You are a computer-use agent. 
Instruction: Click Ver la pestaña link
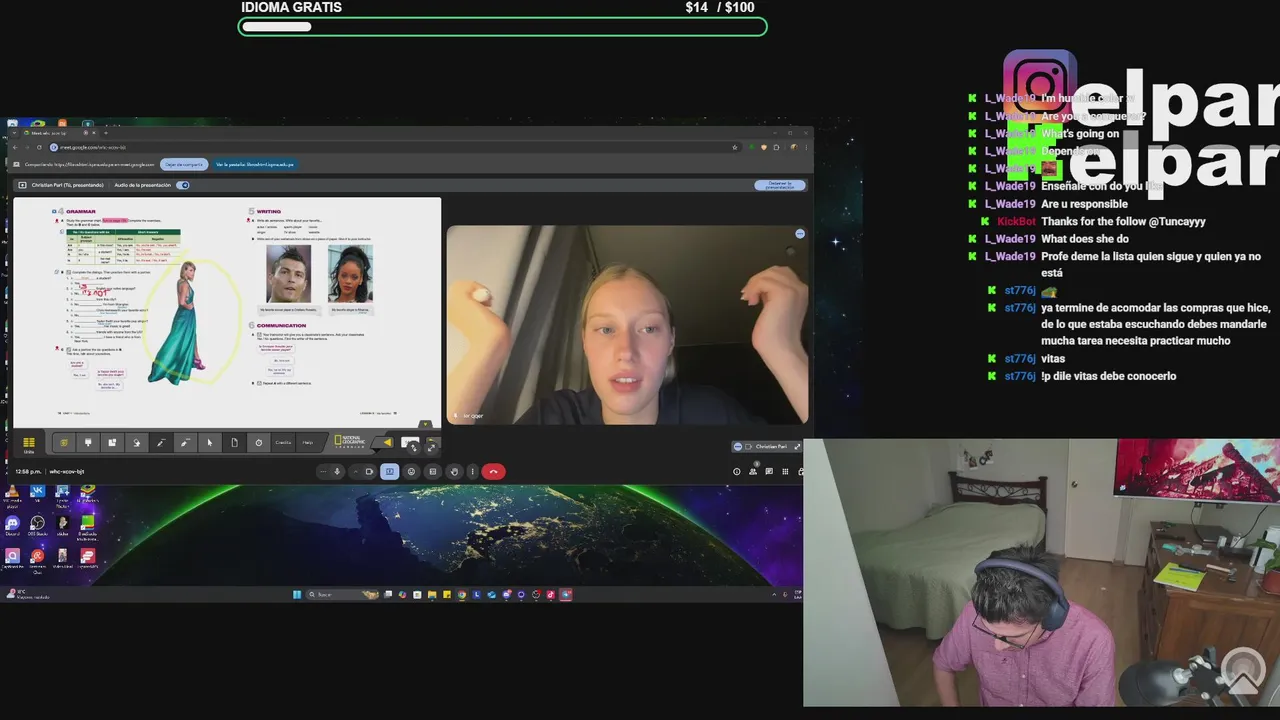[x=255, y=164]
